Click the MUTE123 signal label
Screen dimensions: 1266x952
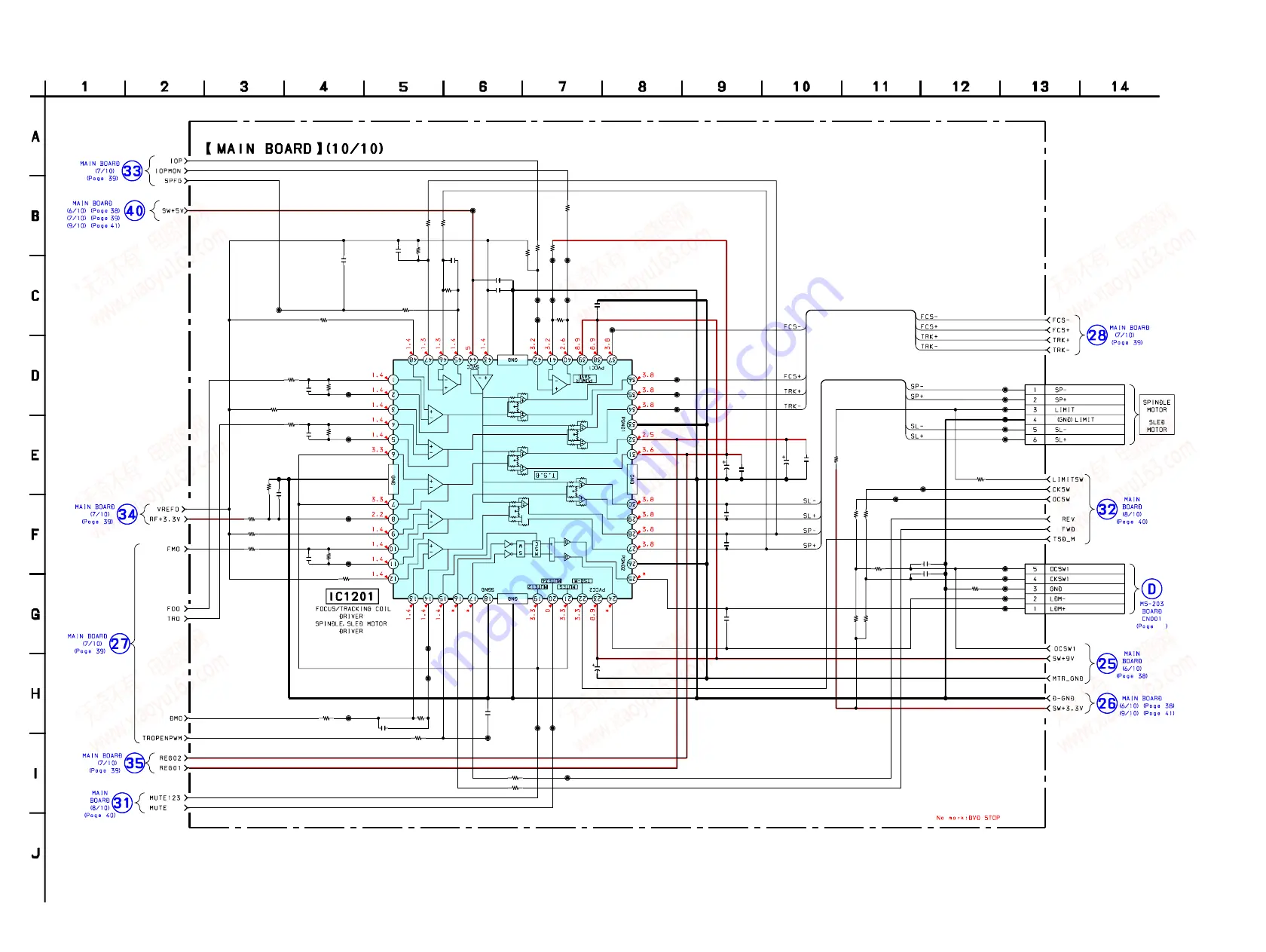[165, 798]
